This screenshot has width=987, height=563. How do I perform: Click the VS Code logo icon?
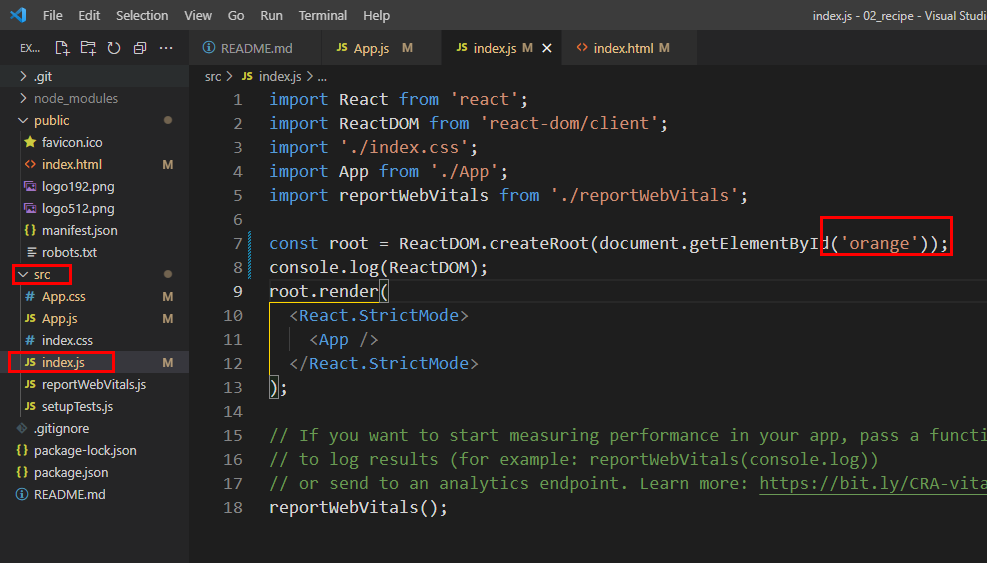coord(18,14)
